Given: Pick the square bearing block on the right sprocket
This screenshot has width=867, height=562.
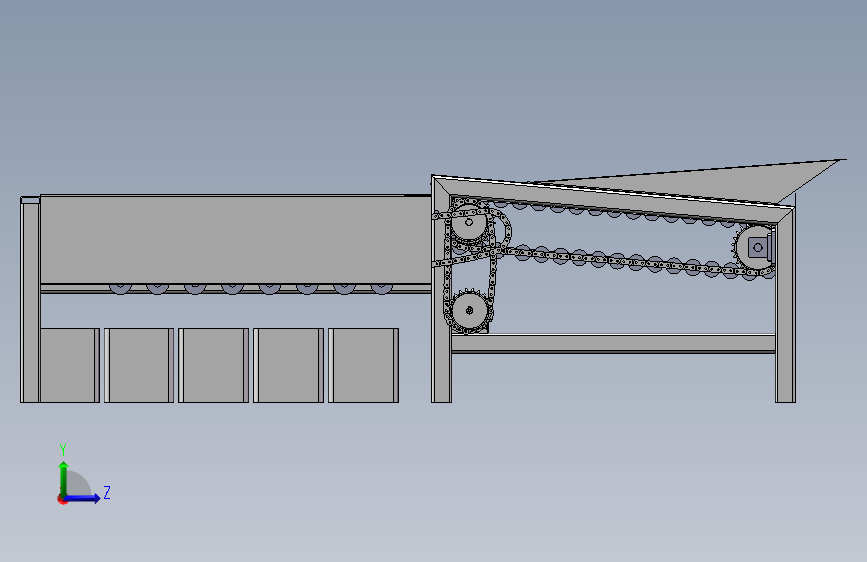Looking at the screenshot, I should [x=760, y=247].
